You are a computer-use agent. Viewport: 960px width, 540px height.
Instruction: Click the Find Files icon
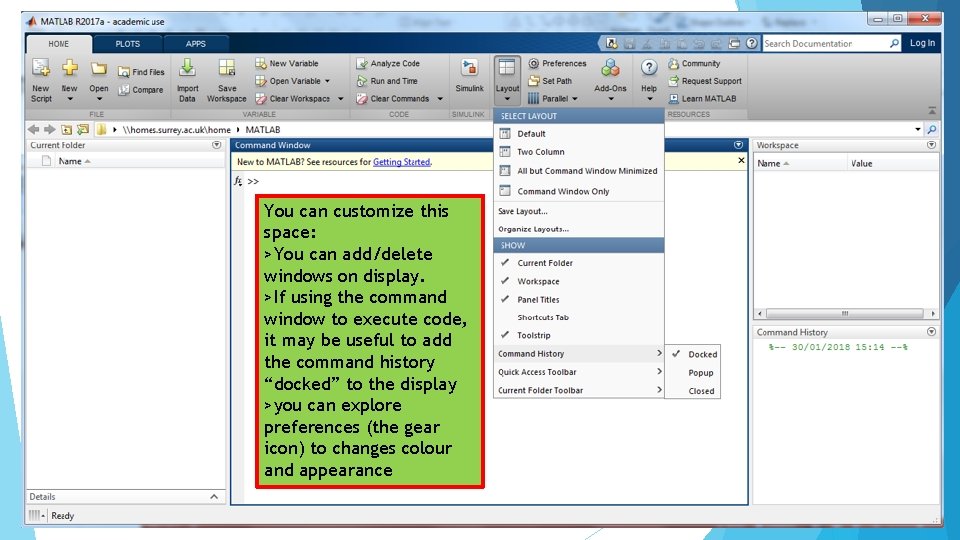[x=124, y=72]
